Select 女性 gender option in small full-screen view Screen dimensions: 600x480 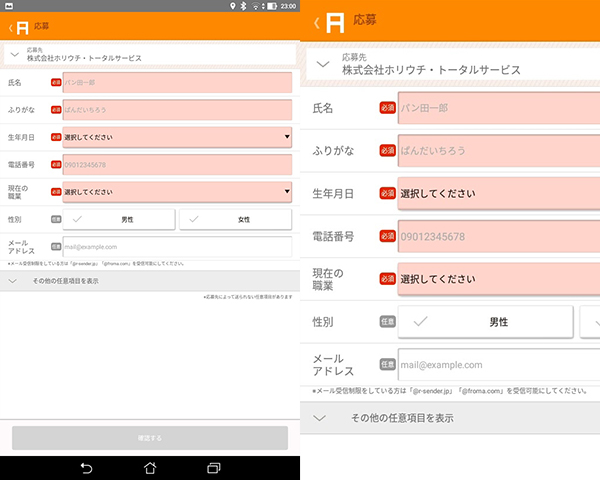click(x=236, y=219)
